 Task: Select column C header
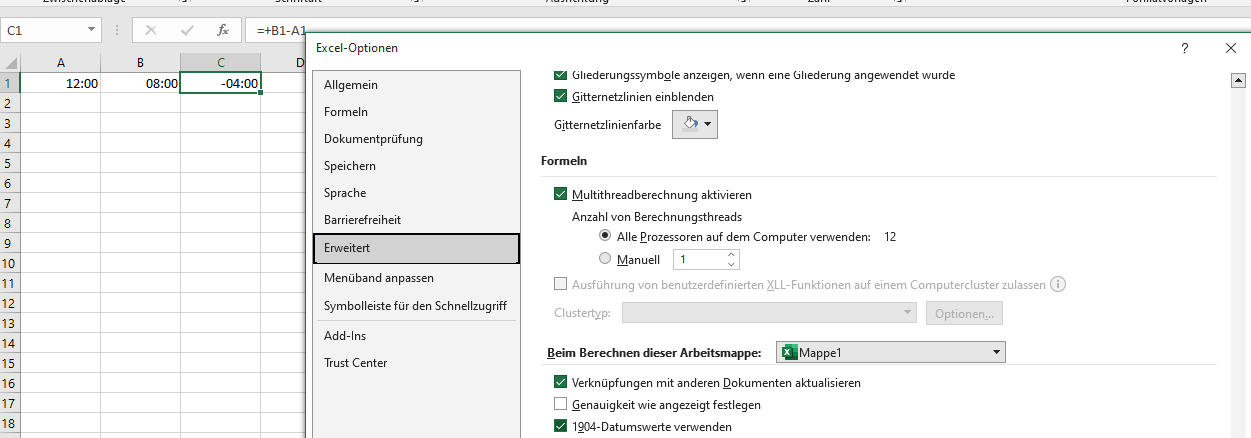click(x=221, y=64)
